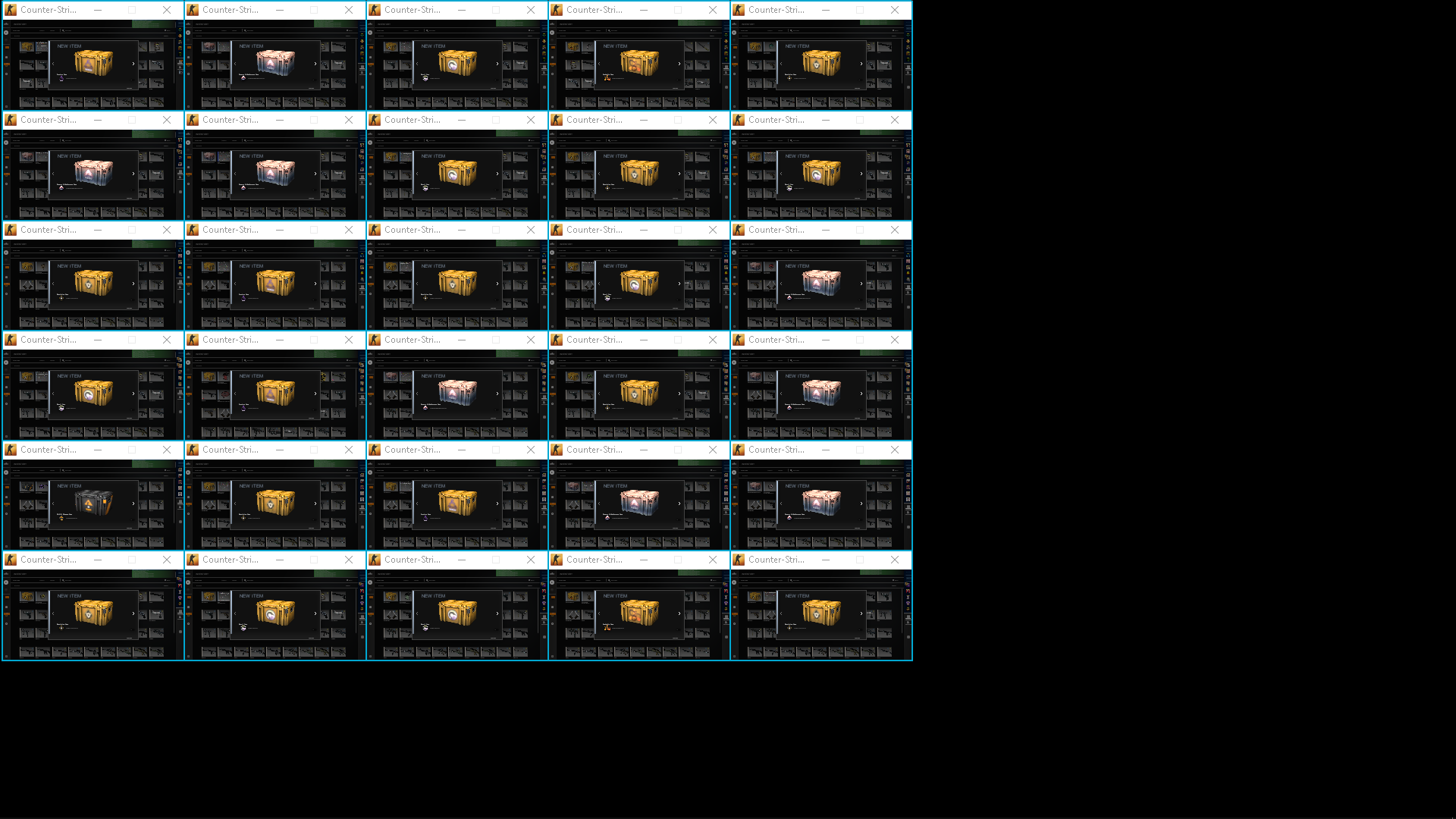This screenshot has height=819, width=1456.
Task: Click the Counter-Strike title icon in row 5, column 4 window
Action: (x=557, y=450)
